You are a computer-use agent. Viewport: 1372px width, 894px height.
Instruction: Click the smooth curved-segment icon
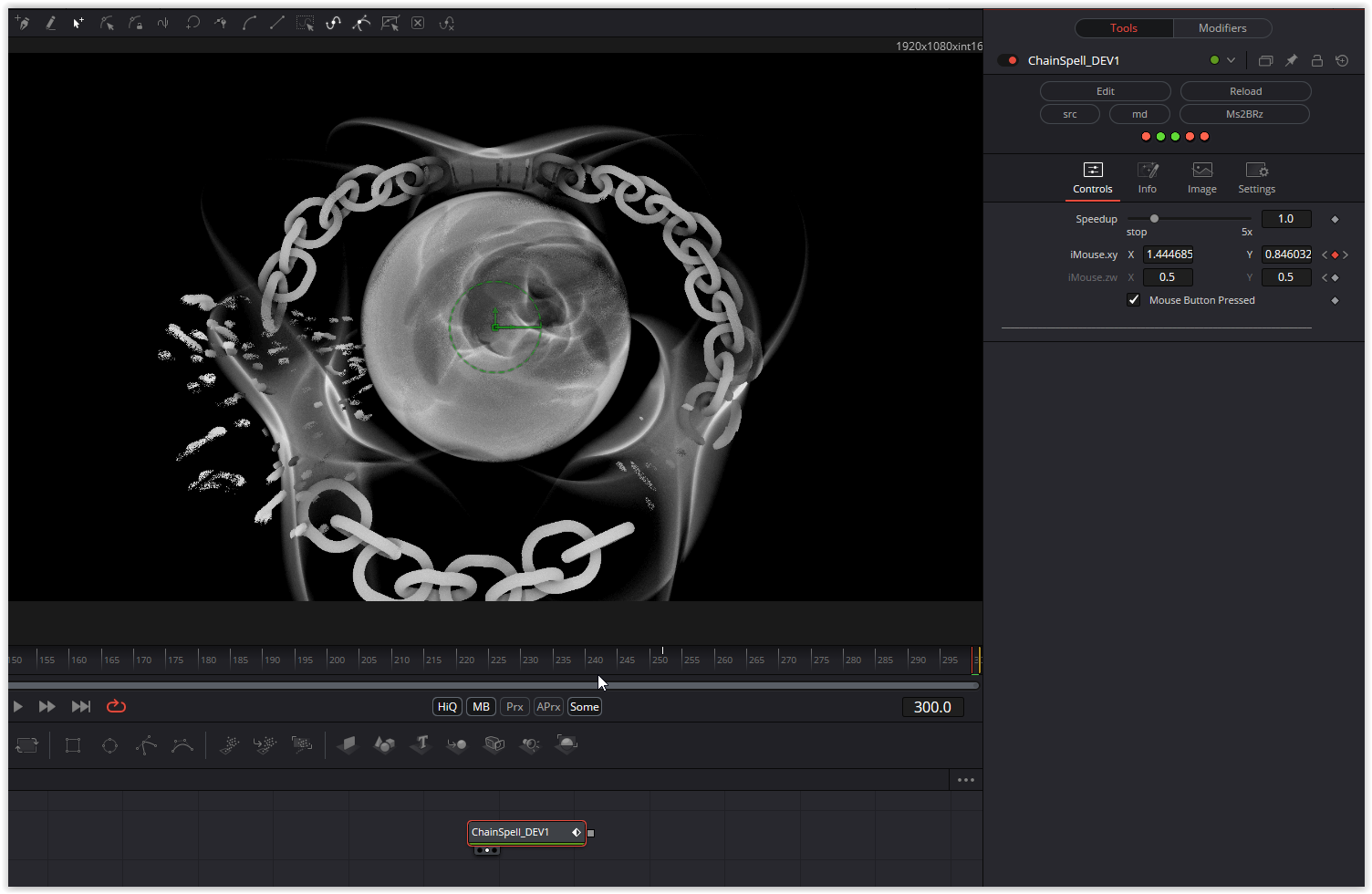(x=249, y=23)
